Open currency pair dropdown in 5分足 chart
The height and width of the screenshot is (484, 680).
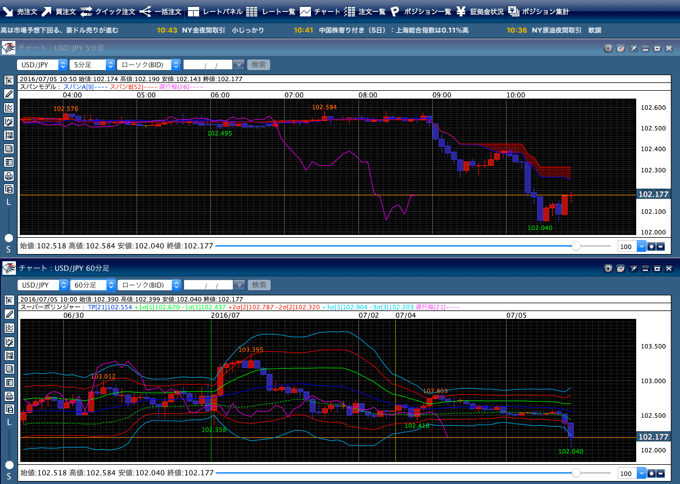point(42,65)
